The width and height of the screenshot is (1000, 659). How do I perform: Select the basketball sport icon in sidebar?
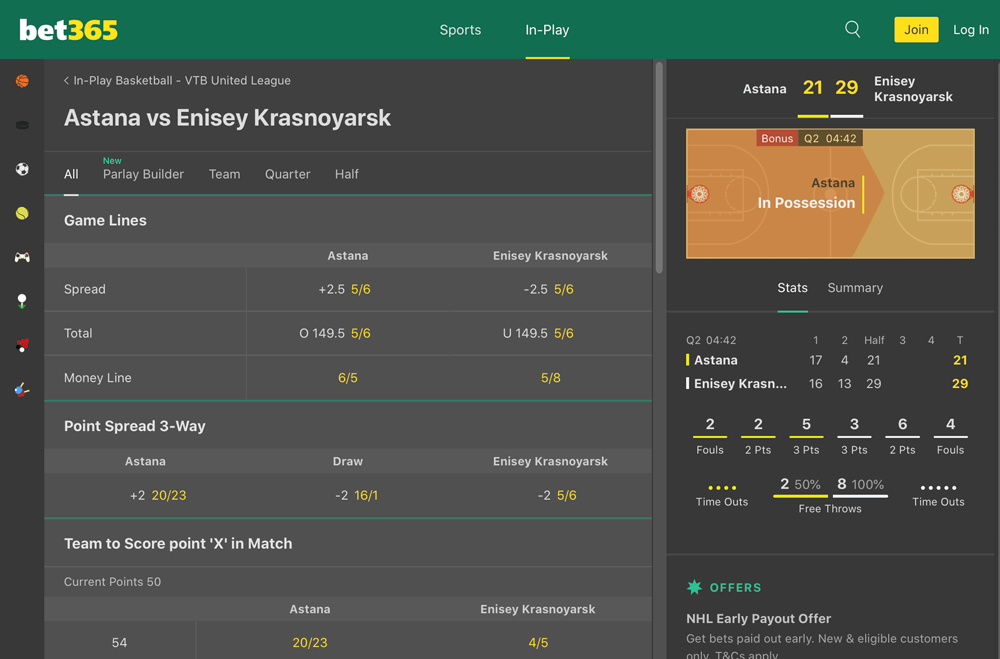click(22, 81)
